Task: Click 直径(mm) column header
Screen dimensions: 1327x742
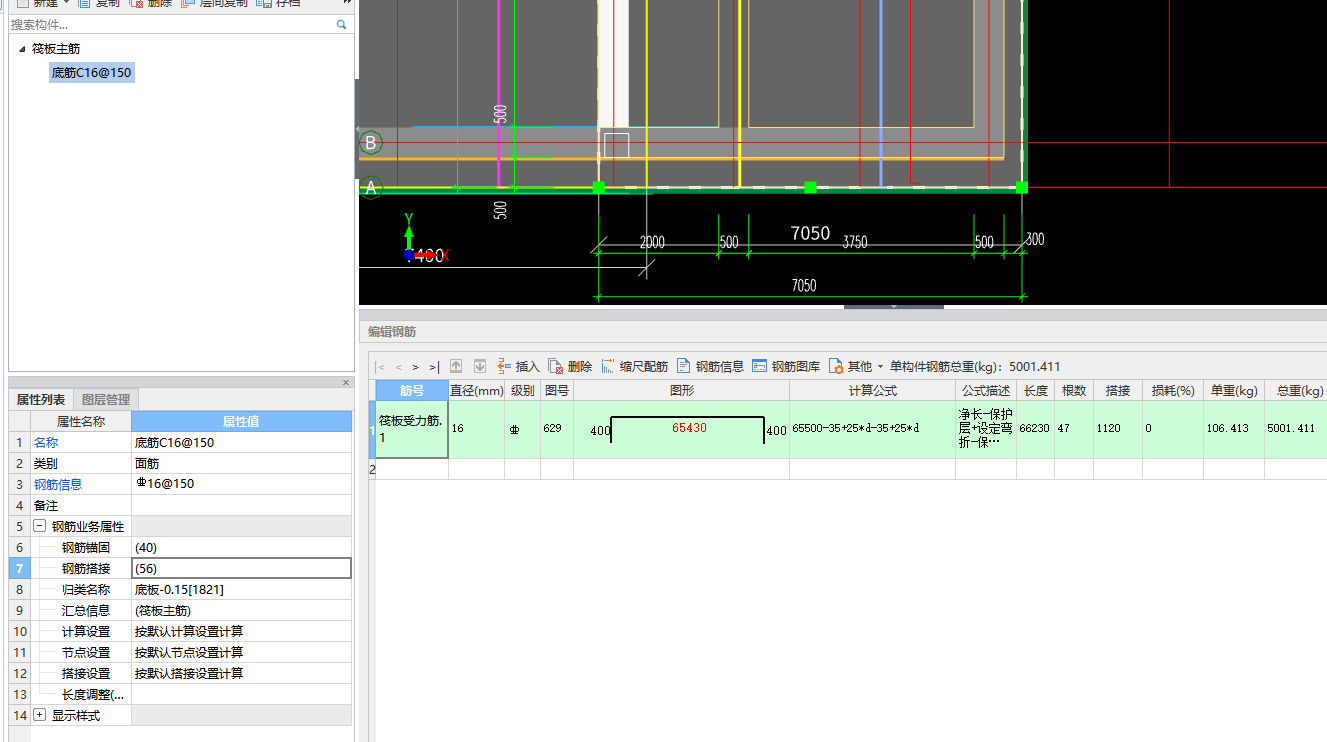Action: (476, 390)
